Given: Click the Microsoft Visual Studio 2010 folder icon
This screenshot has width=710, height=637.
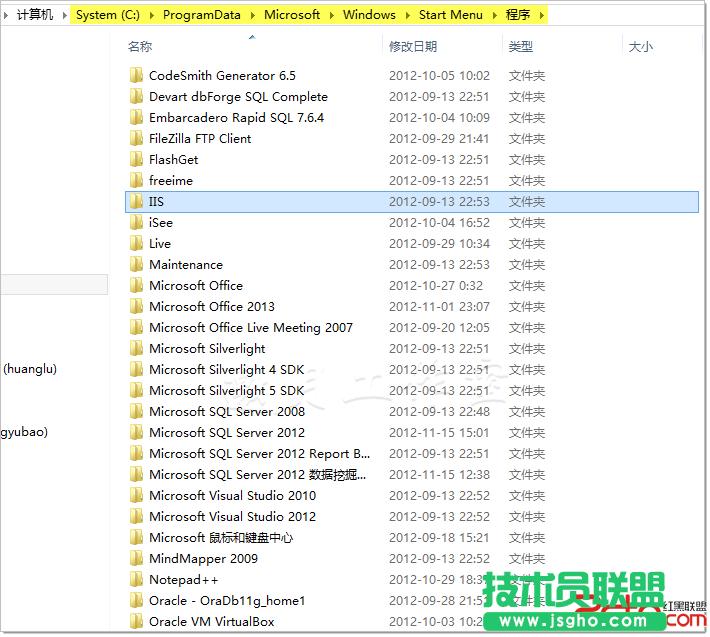Looking at the screenshot, I should click(136, 495).
